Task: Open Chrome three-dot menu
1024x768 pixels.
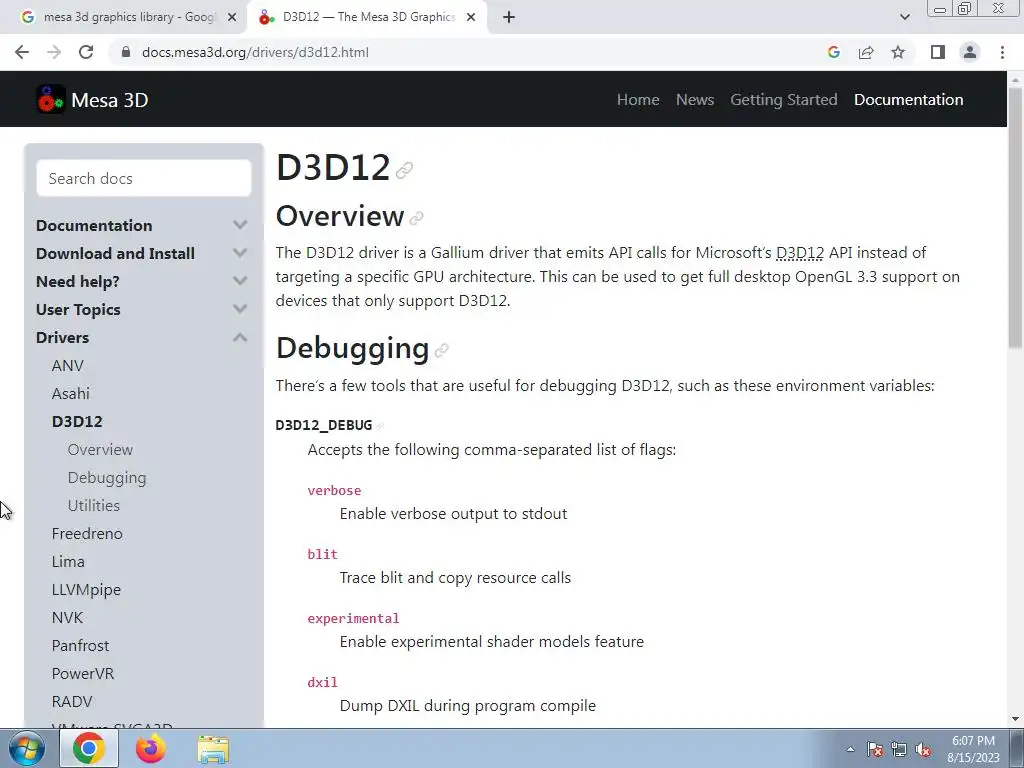Action: coord(1002,52)
